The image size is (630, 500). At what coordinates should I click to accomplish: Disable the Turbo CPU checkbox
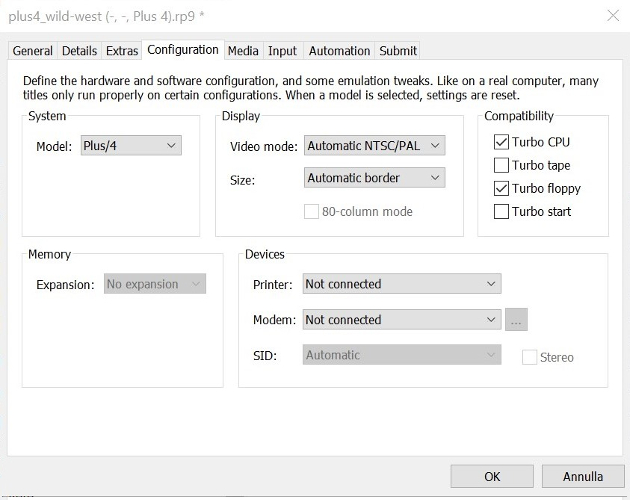(501, 142)
